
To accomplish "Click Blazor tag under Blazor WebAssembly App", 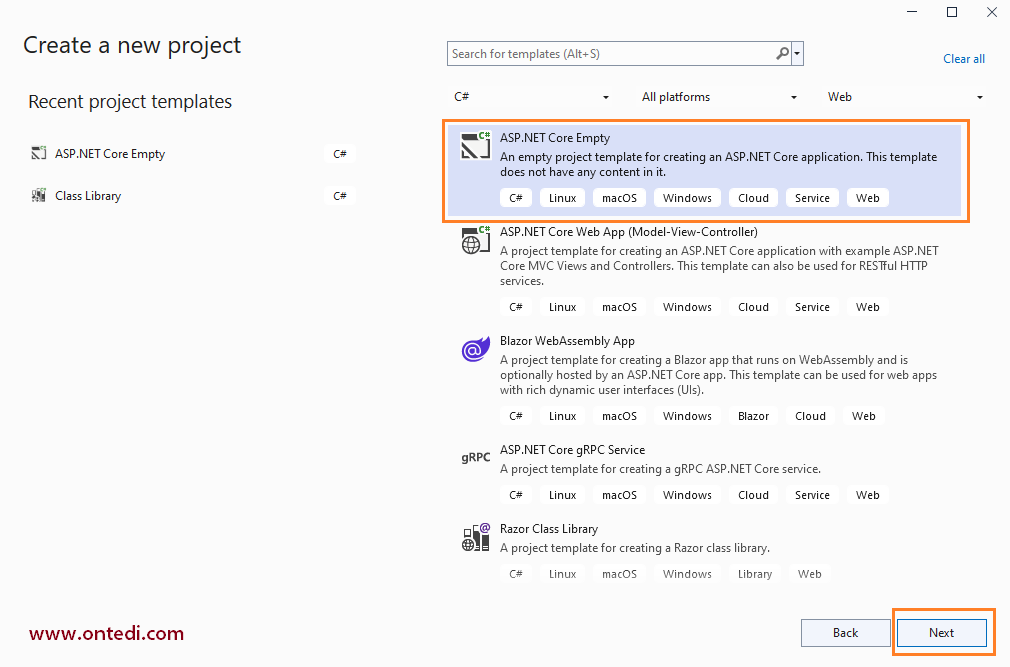I will coord(753,416).
